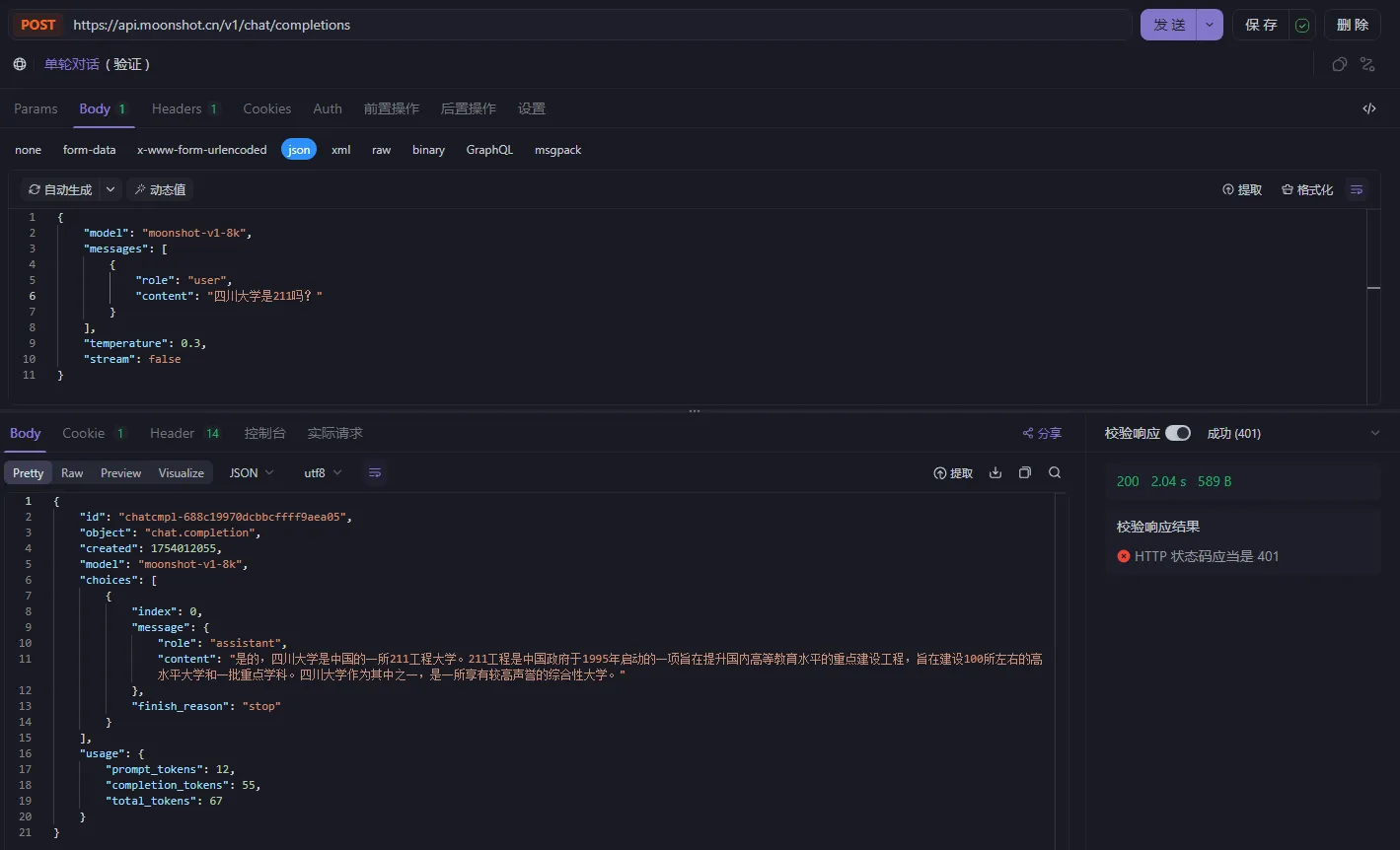
Task: Open the dropdown arrow beside 发送
Action: click(1210, 25)
